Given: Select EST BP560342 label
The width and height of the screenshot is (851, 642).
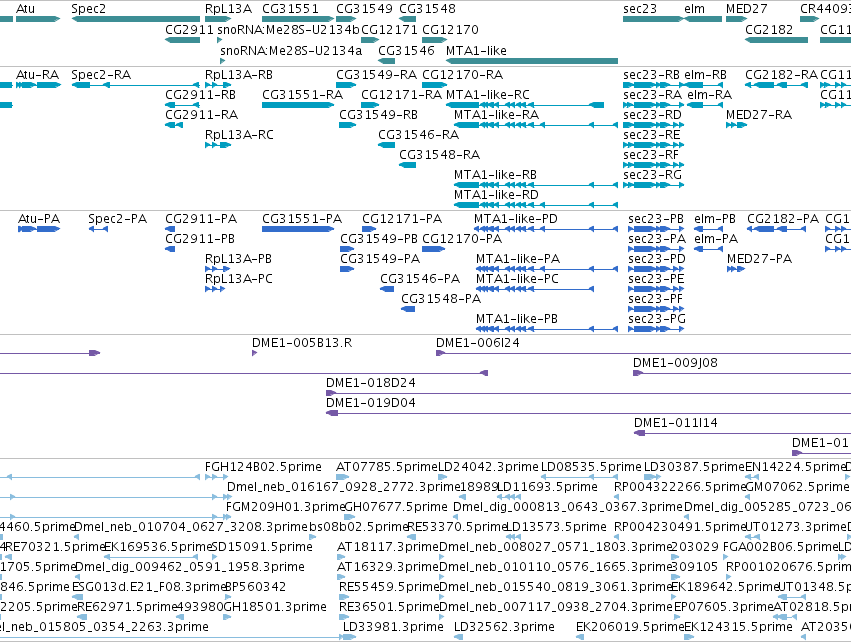Looking at the screenshot, I should (255, 587).
